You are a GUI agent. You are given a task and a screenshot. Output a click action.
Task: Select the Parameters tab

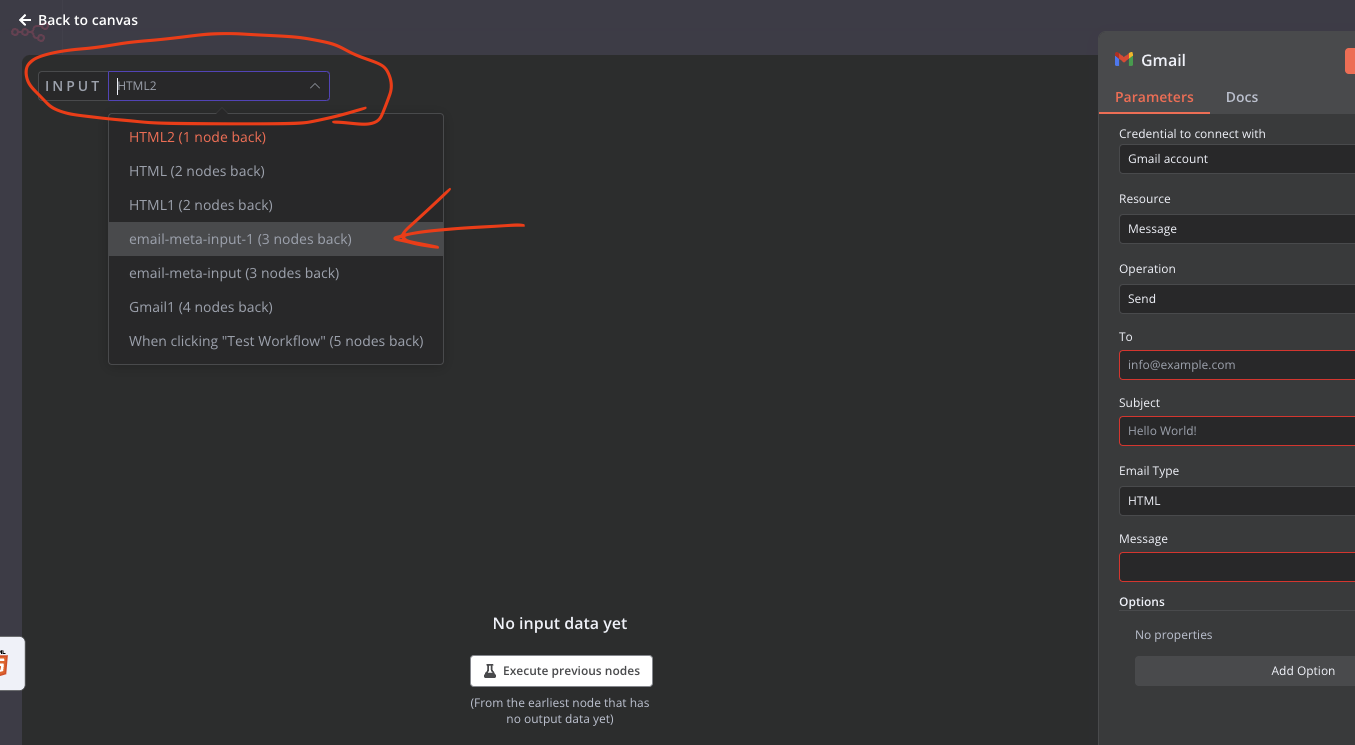[x=1154, y=97]
